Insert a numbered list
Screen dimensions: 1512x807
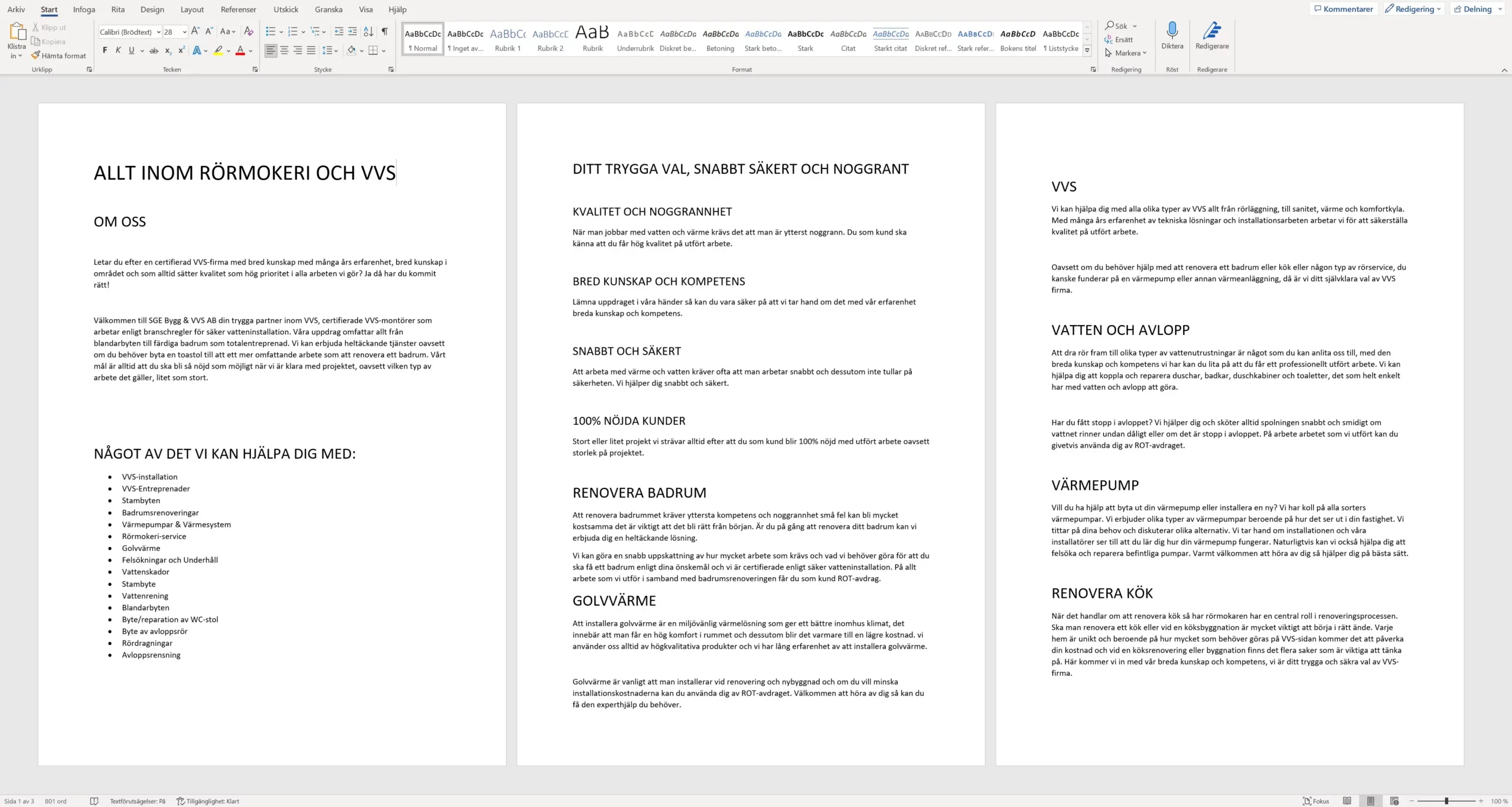point(293,31)
